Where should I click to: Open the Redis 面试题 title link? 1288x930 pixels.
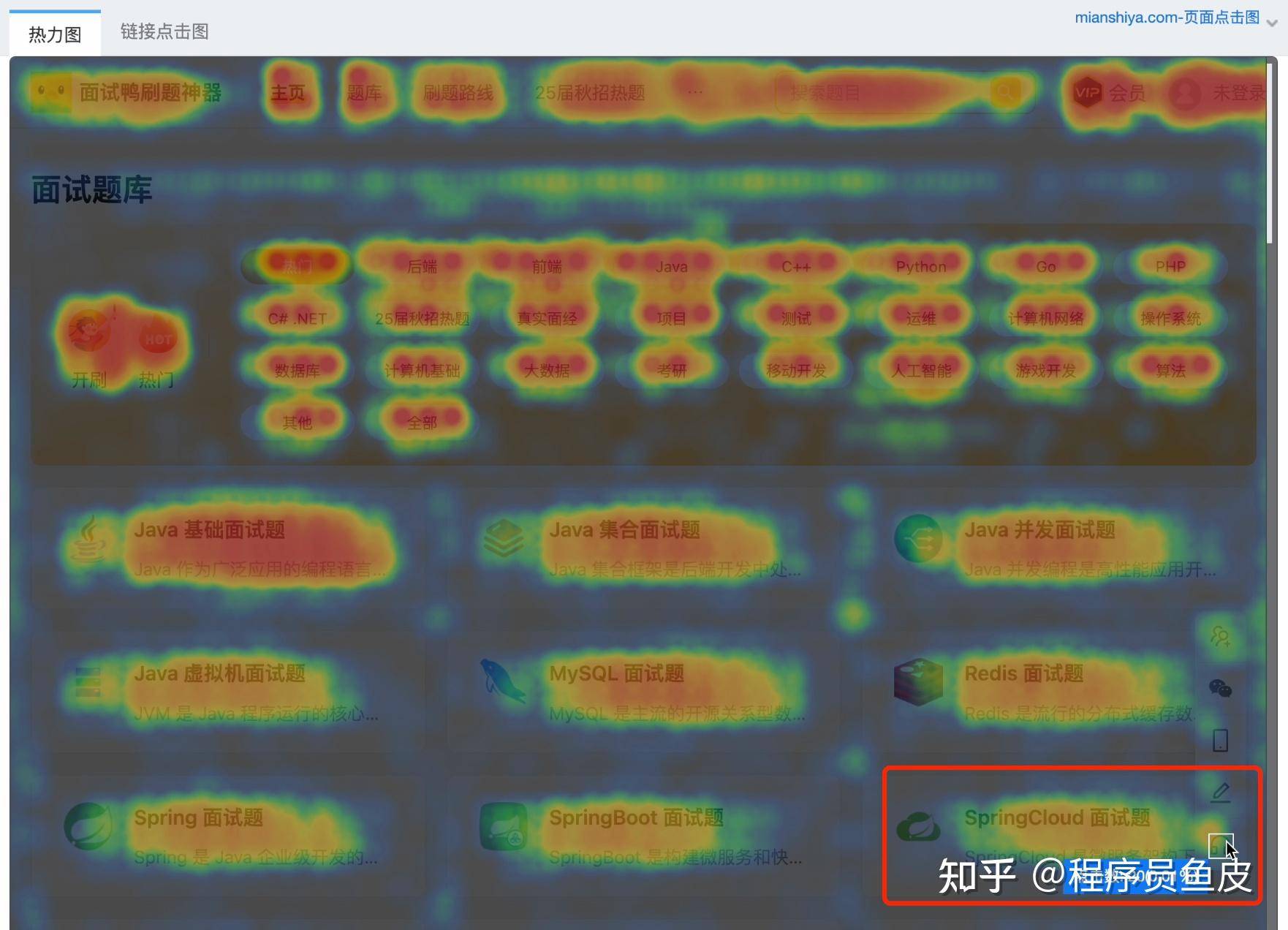click(x=1024, y=673)
